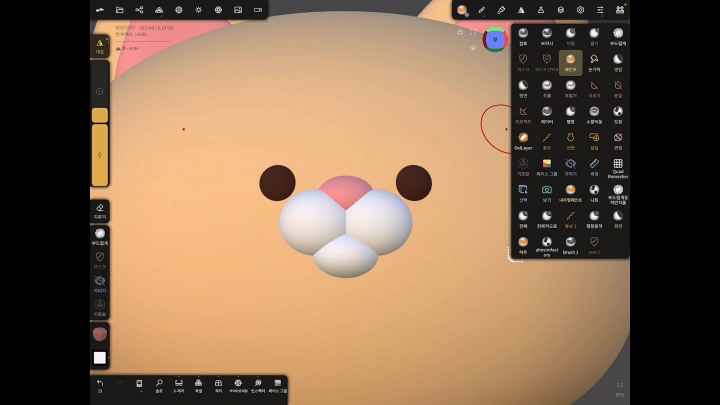Toggle 격자 (Grid) display in bottom bar
Screen dimensions: 720x405
click(x=218, y=386)
